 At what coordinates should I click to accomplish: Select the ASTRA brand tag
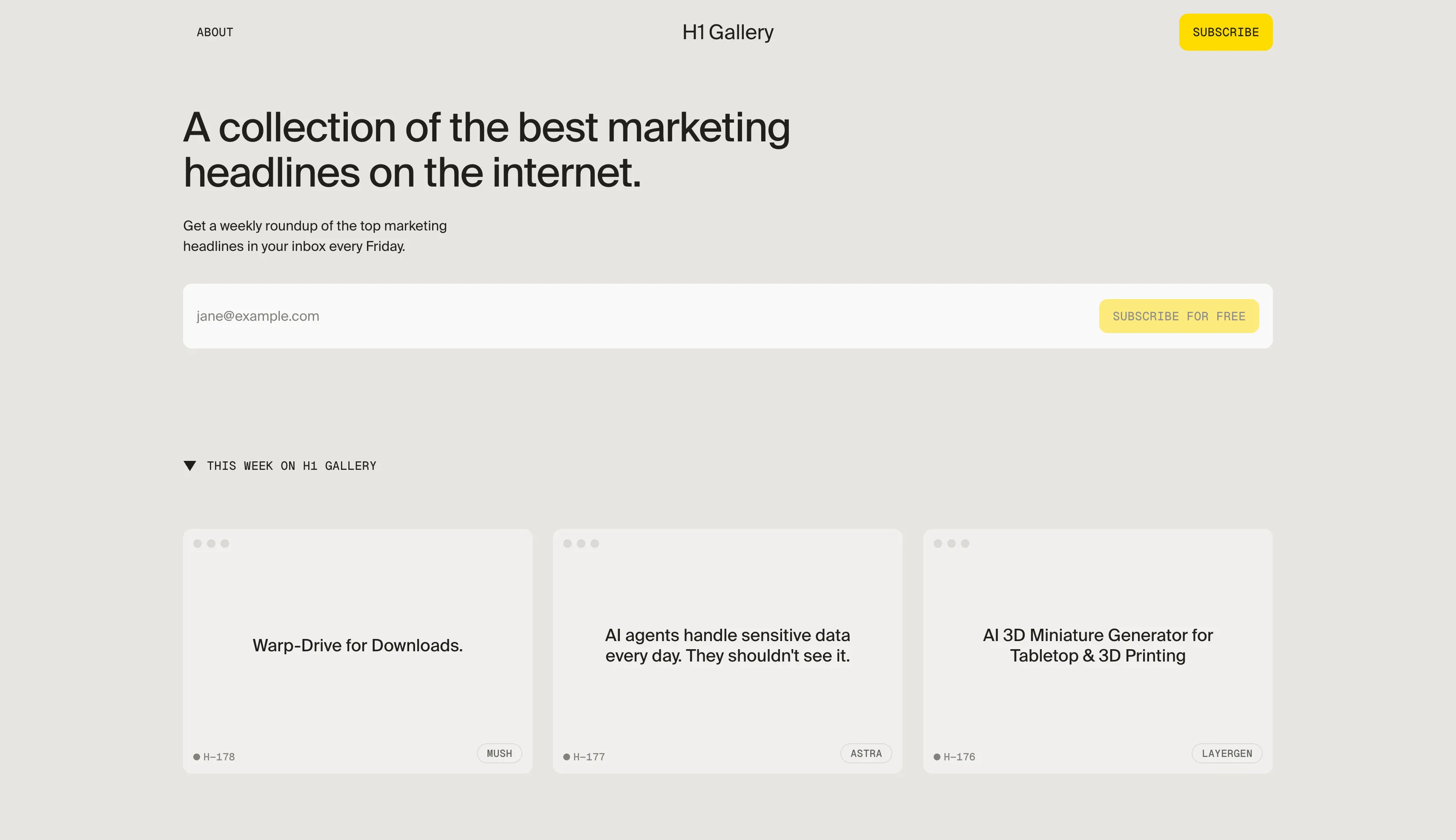[866, 754]
